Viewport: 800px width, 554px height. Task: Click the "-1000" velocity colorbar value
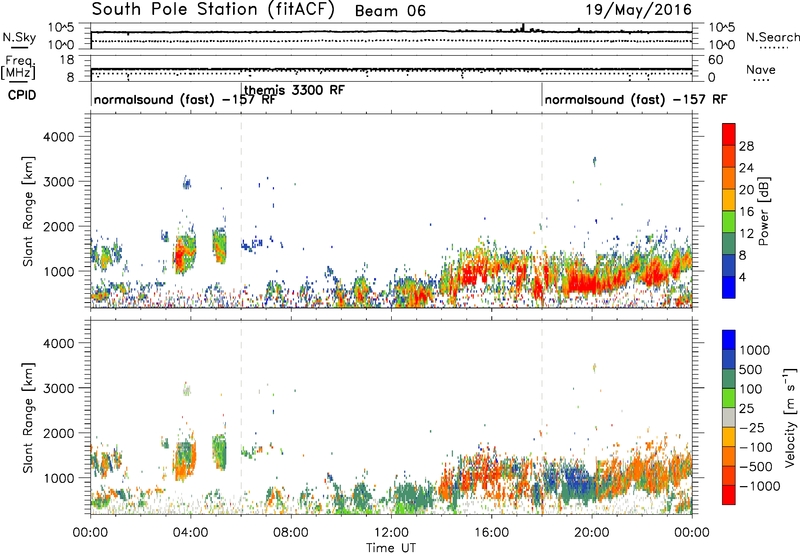(759, 486)
